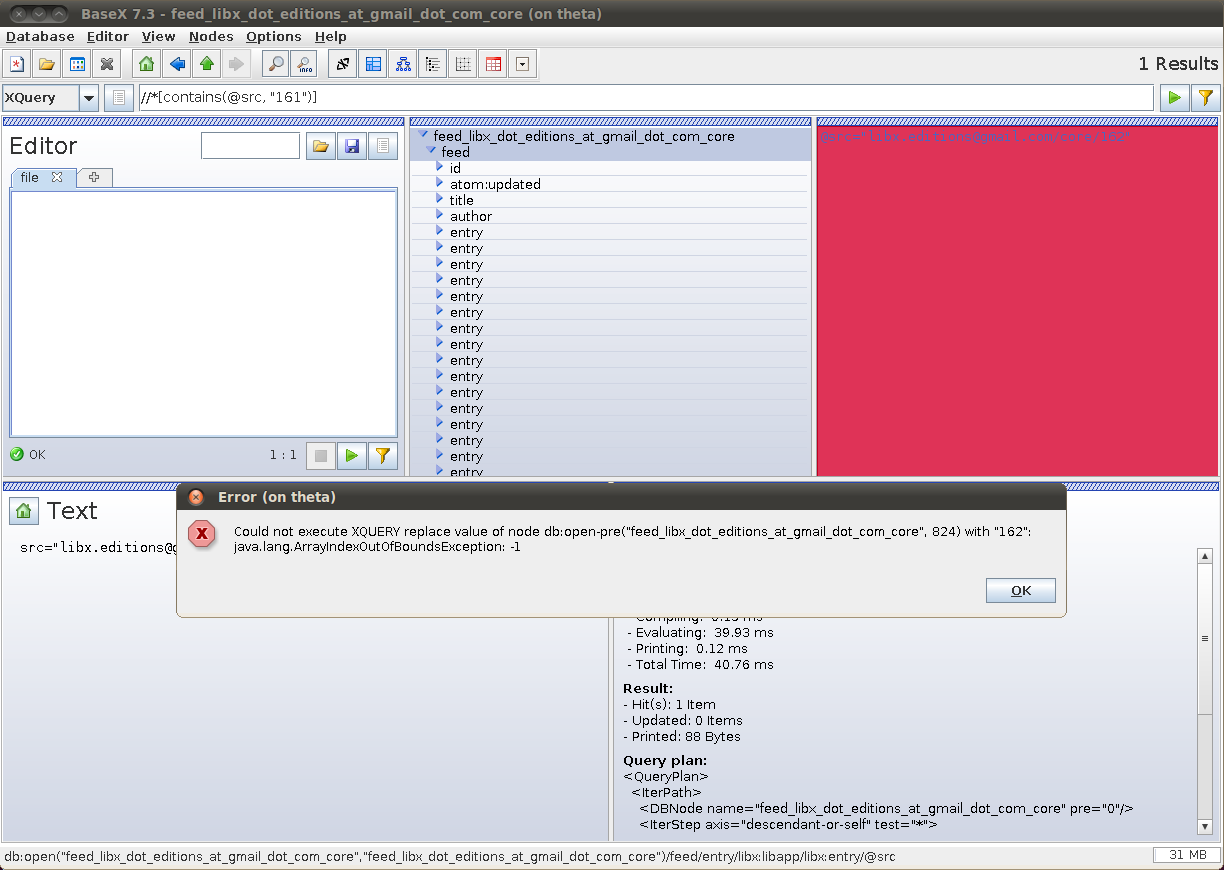
Task: Click the Text panel home icon
Action: (x=24, y=511)
